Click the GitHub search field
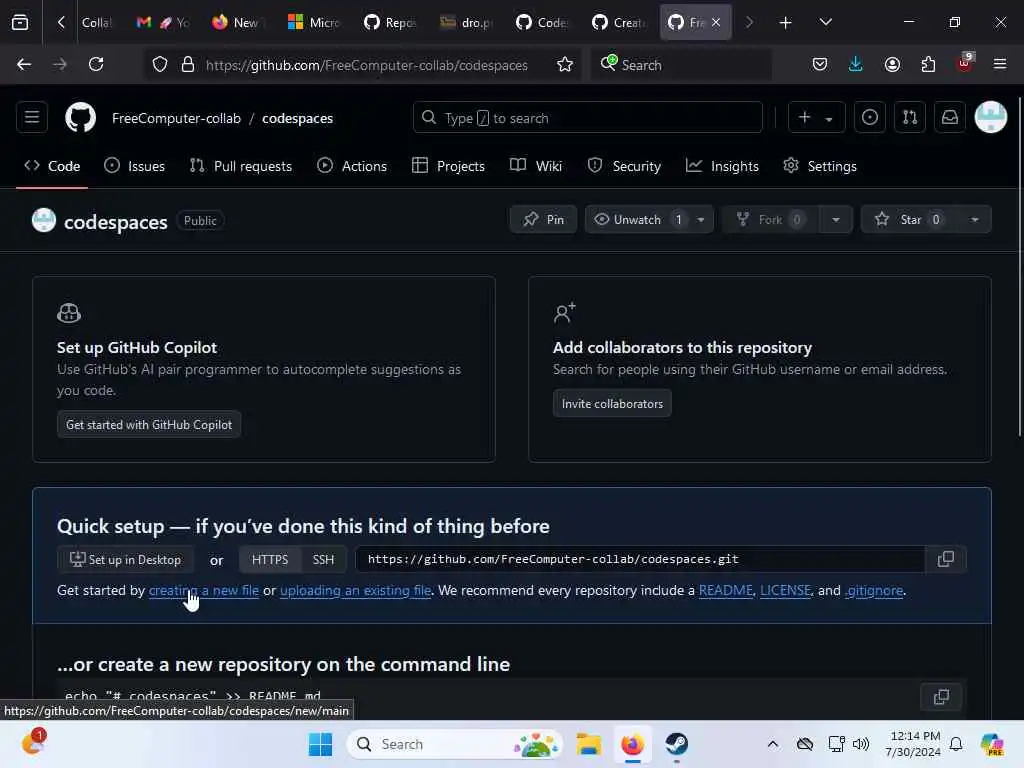This screenshot has height=768, width=1024. pyautogui.click(x=587, y=118)
